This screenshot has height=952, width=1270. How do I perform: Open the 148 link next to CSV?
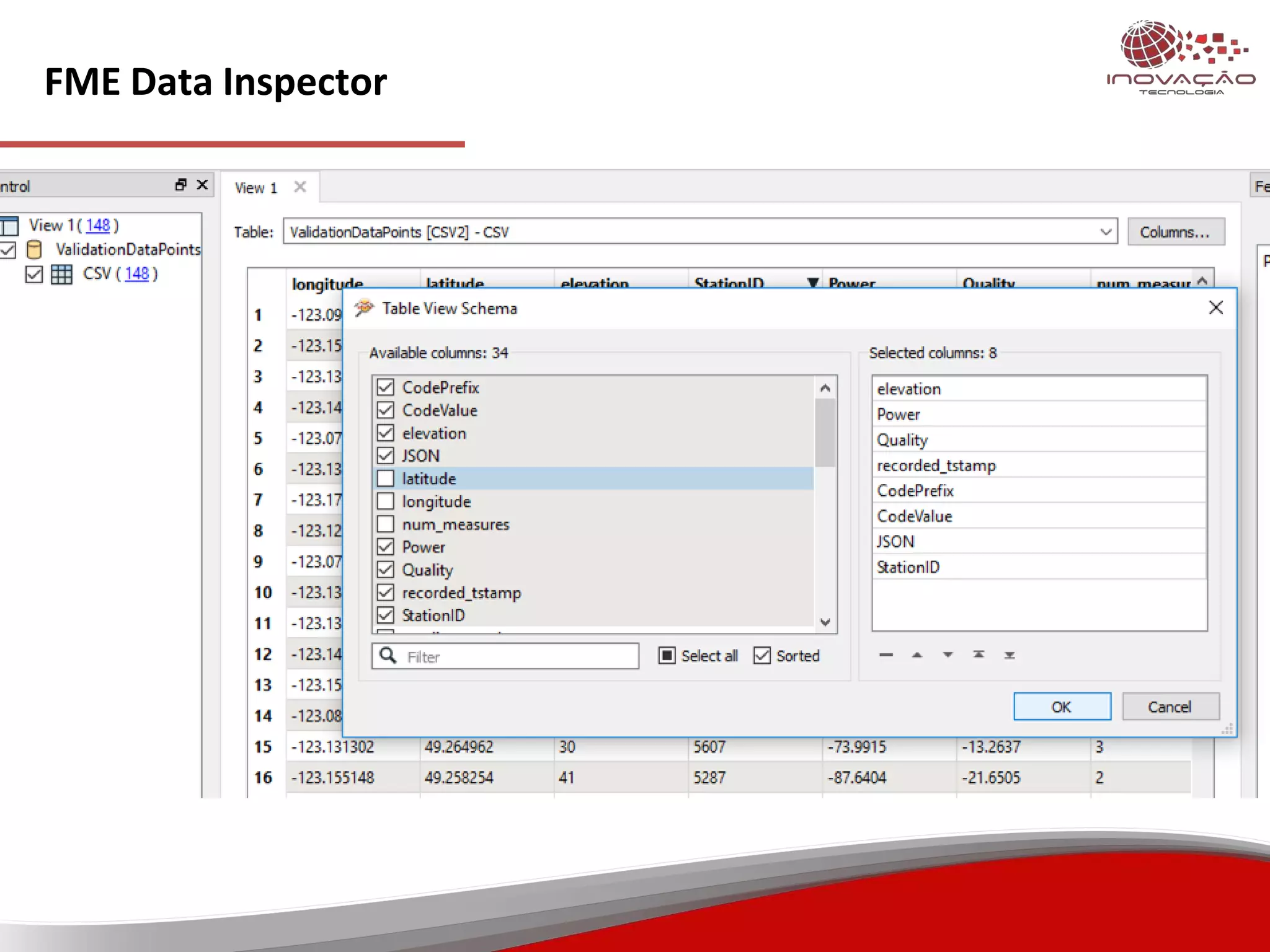(x=137, y=273)
